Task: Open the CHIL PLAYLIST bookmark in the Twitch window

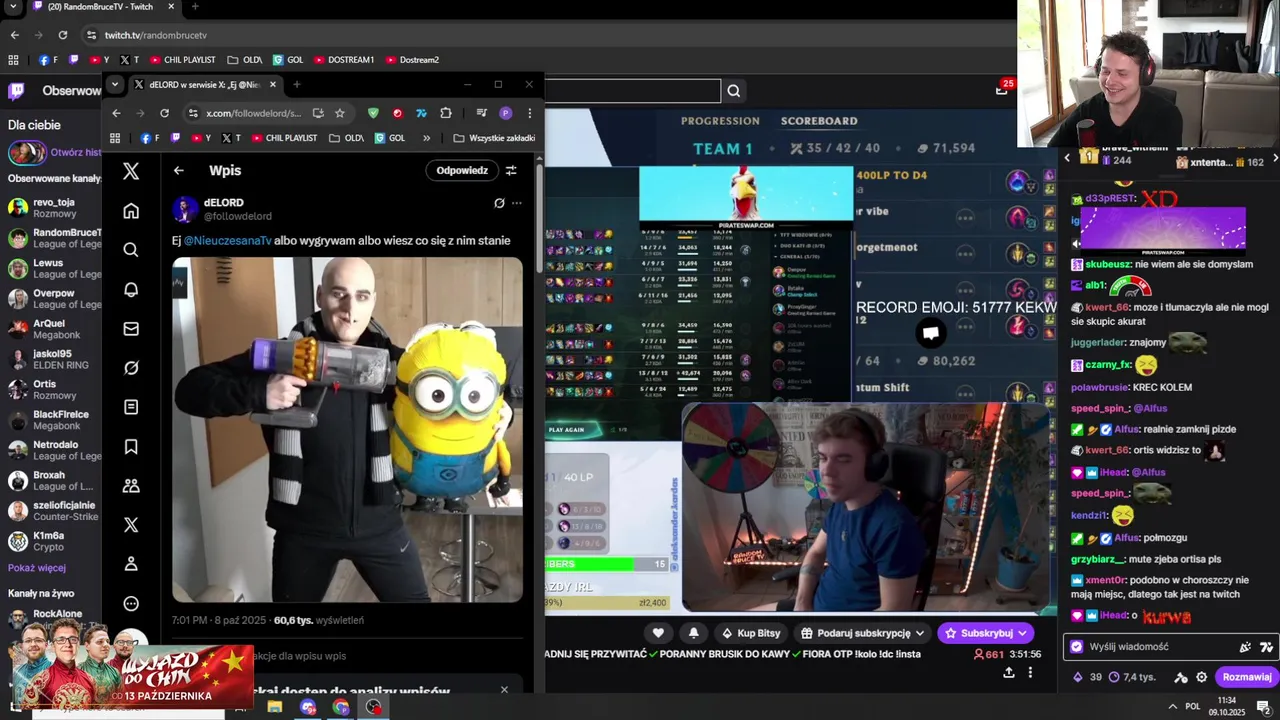Action: (x=182, y=60)
